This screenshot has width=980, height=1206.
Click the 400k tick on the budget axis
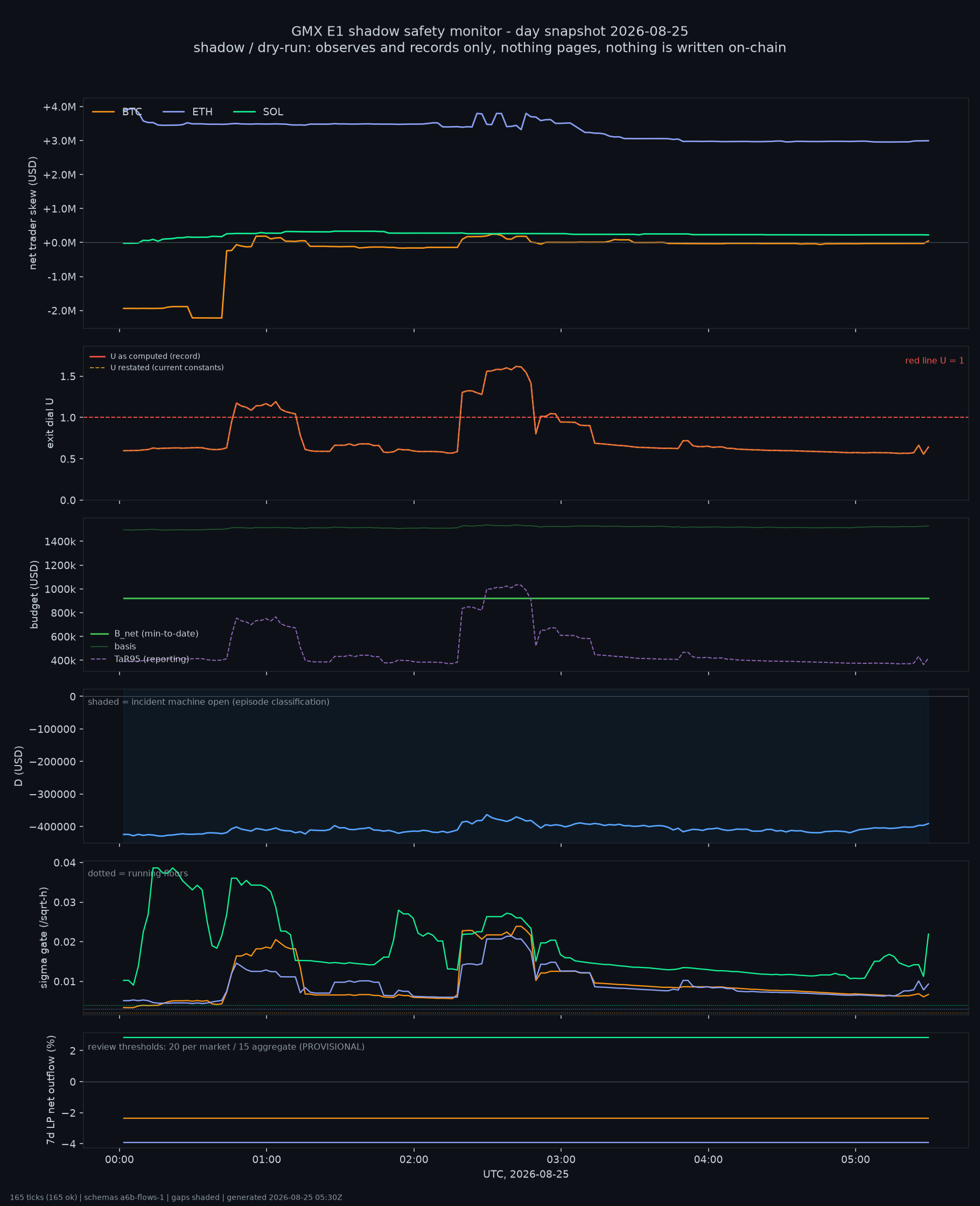tap(62, 661)
